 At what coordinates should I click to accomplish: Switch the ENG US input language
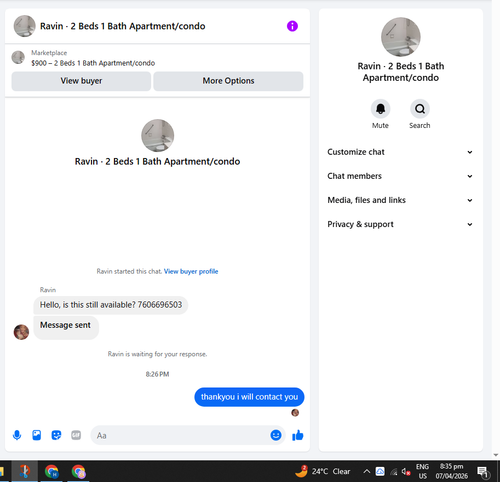click(422, 471)
